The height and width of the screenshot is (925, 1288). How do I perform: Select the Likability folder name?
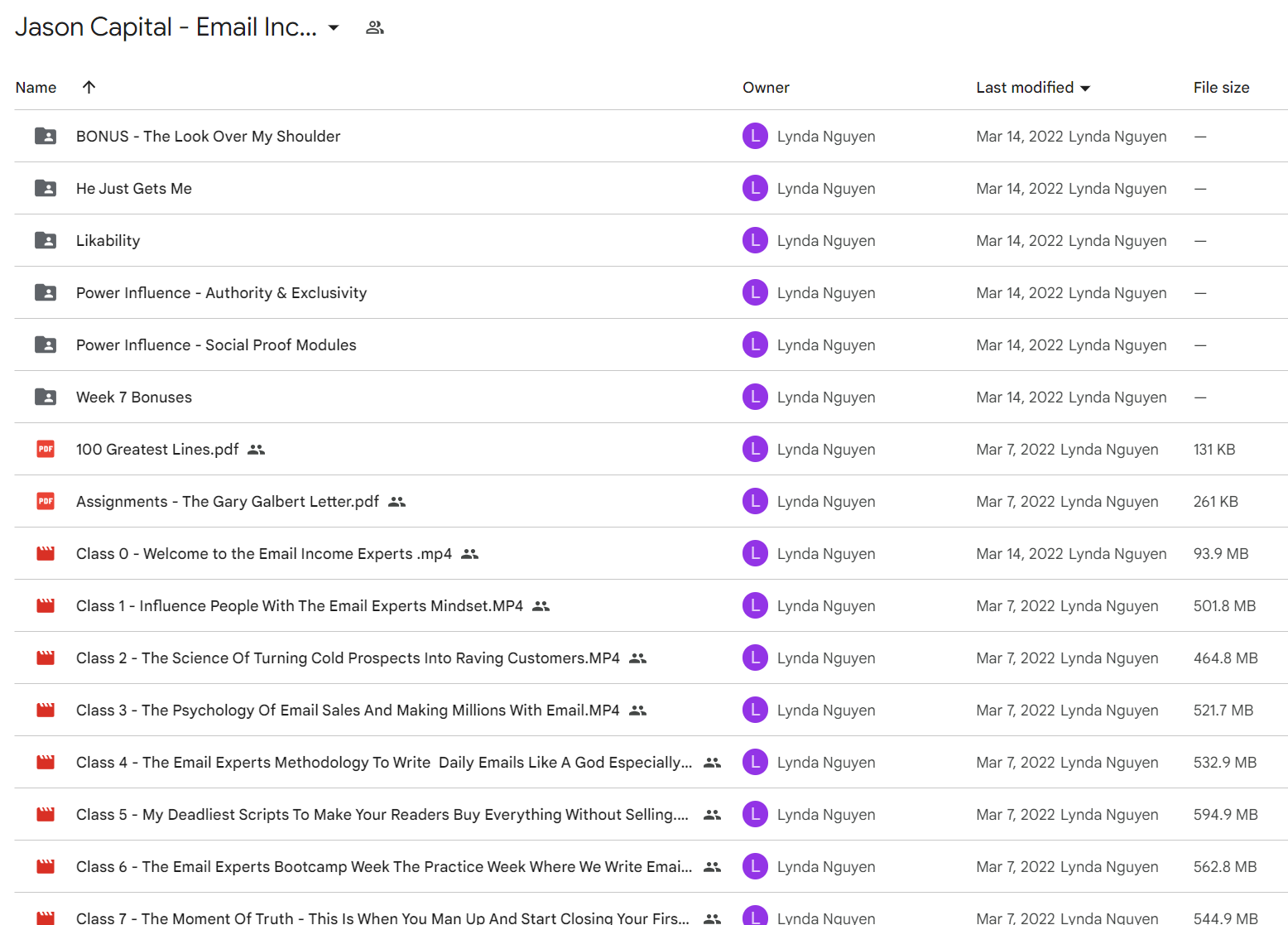pos(108,240)
